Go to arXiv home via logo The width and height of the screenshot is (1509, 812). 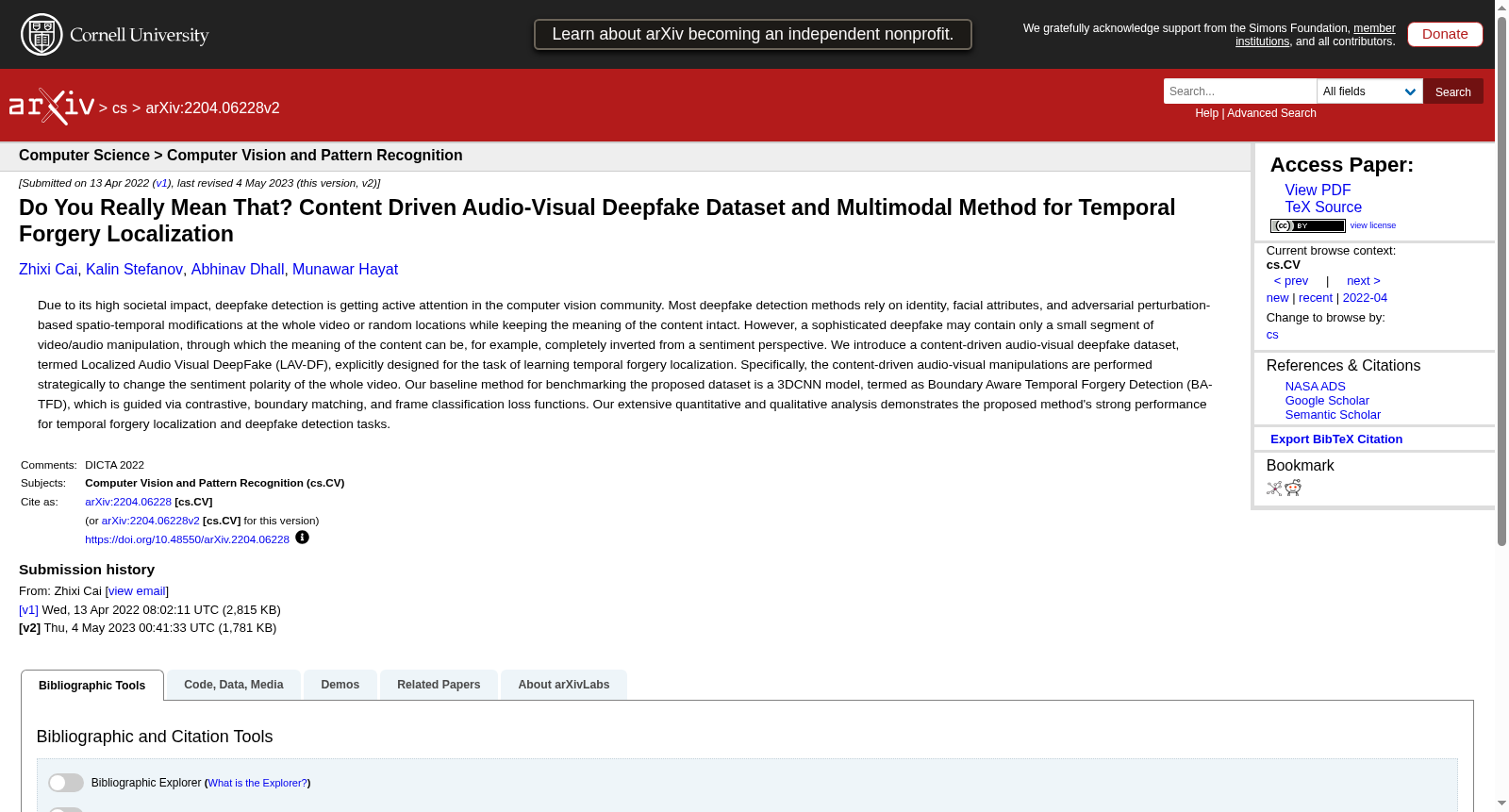(52, 107)
